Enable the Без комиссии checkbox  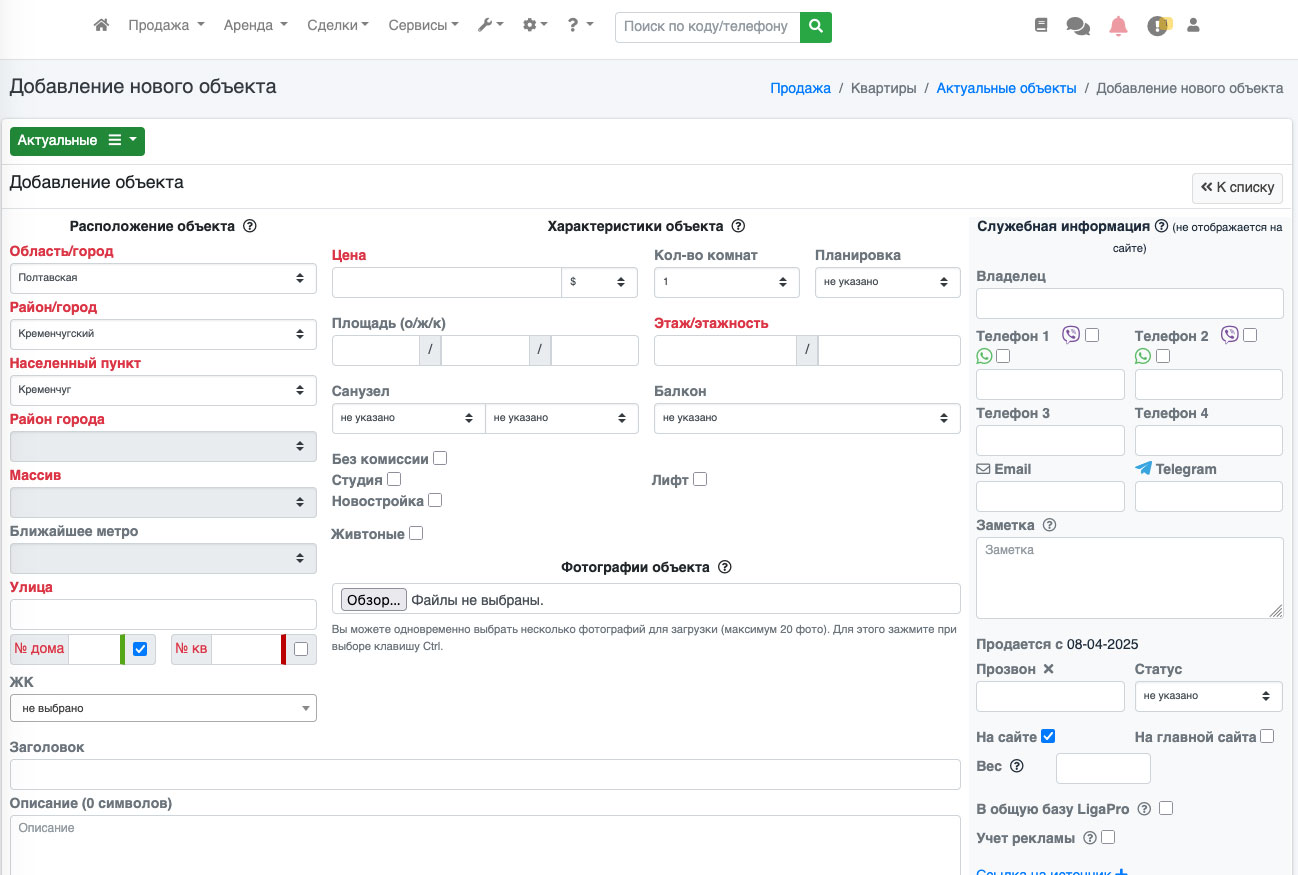440,458
